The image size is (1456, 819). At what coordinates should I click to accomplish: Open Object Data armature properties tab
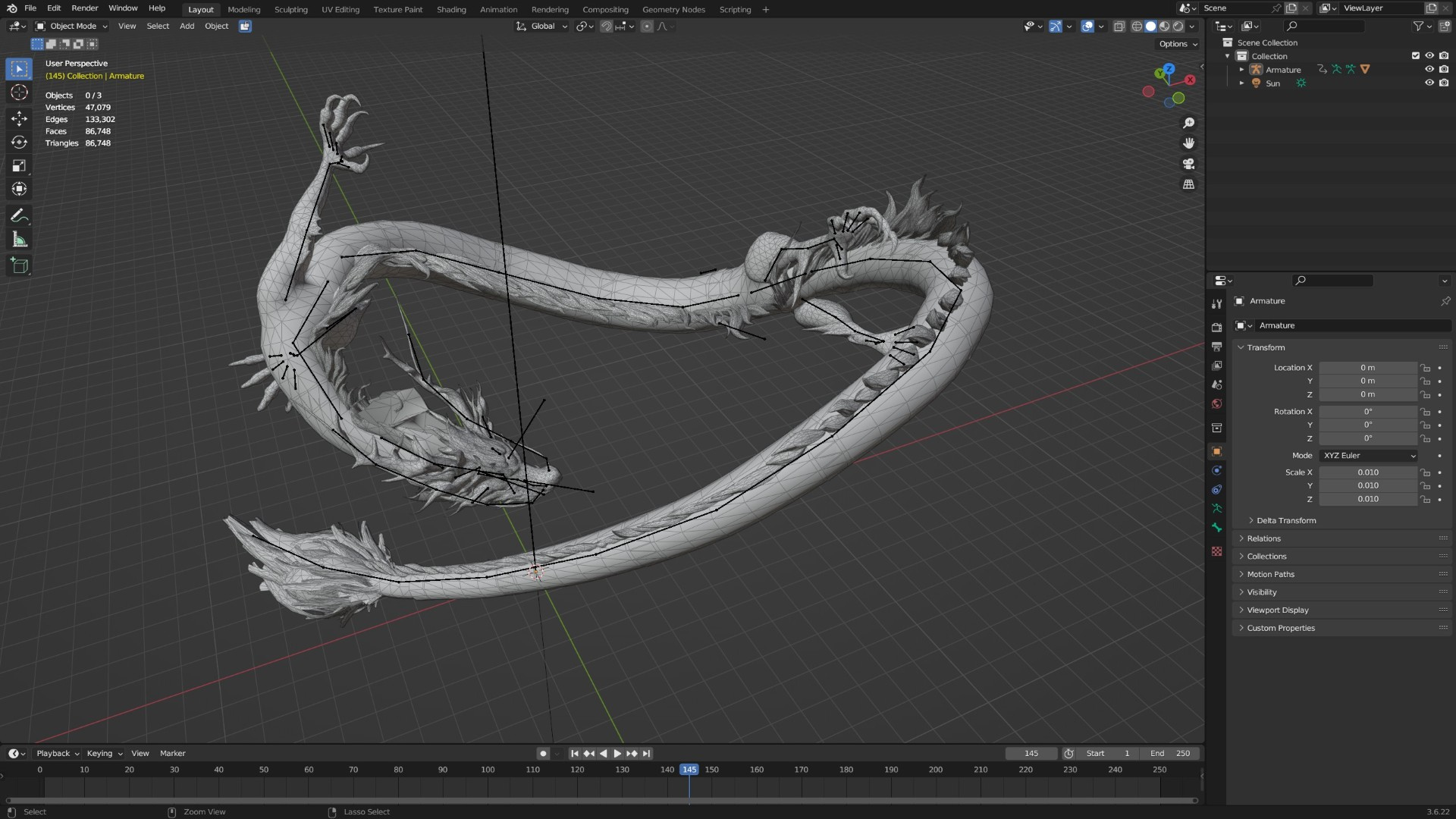1216,508
